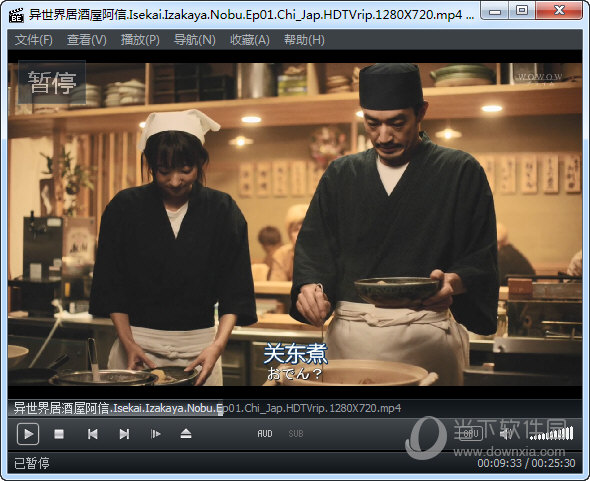Skip to the next file
This screenshot has height=481, width=590.
(124, 434)
